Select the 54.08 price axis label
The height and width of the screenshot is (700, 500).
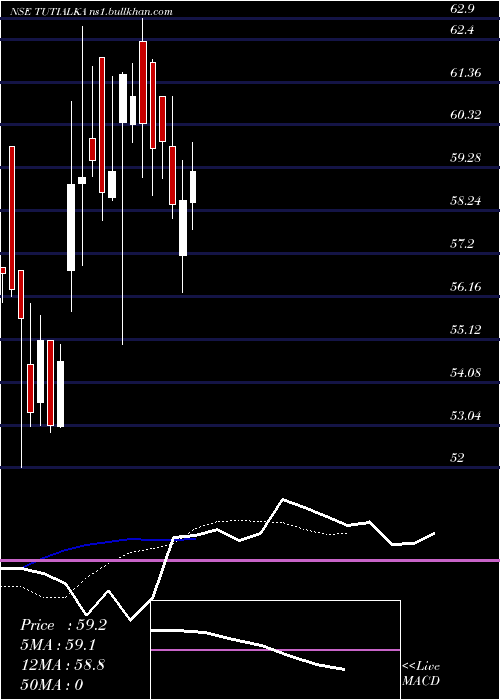[x=466, y=373]
